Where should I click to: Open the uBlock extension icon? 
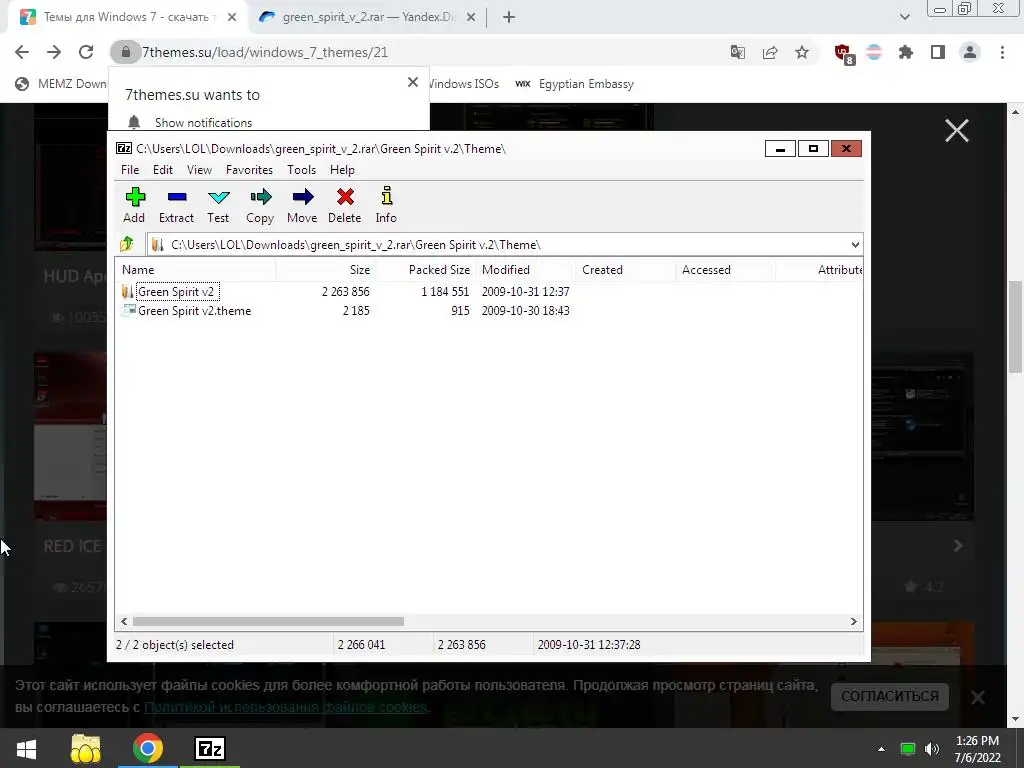(x=842, y=54)
